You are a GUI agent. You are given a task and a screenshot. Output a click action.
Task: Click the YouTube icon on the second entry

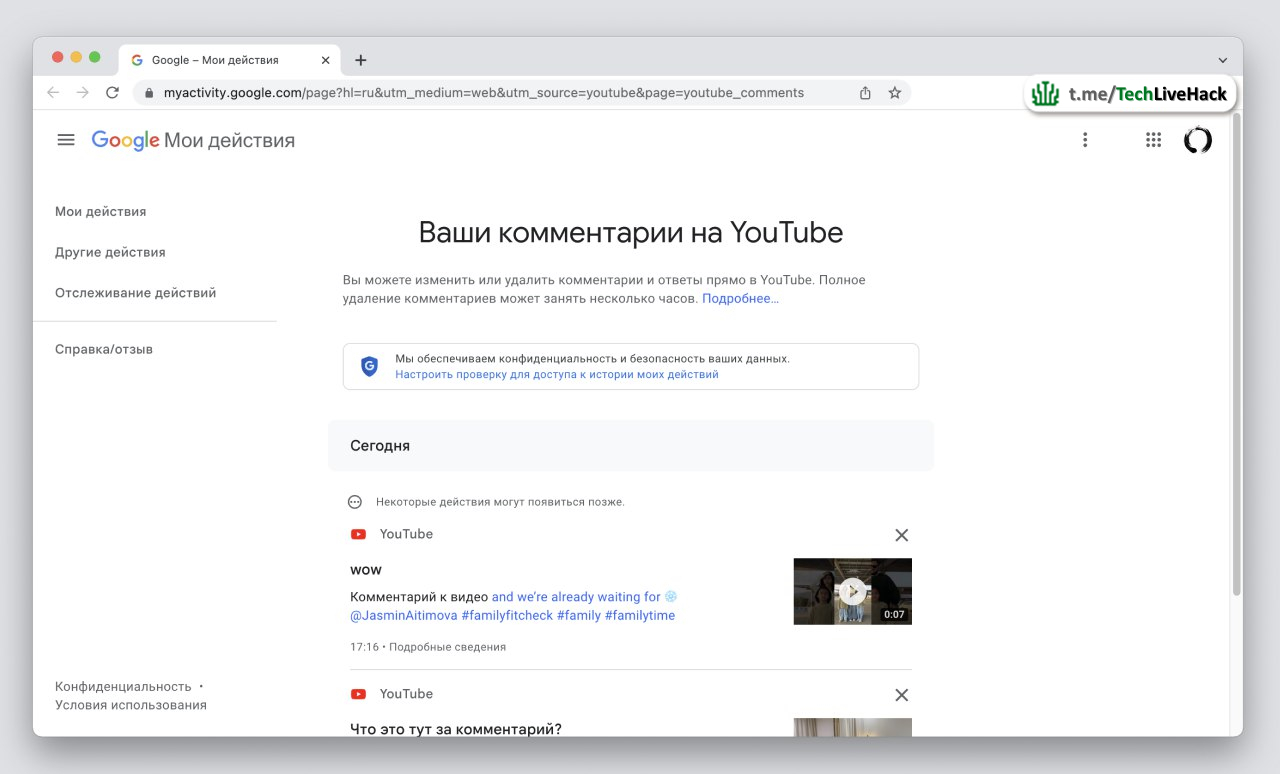pyautogui.click(x=358, y=694)
